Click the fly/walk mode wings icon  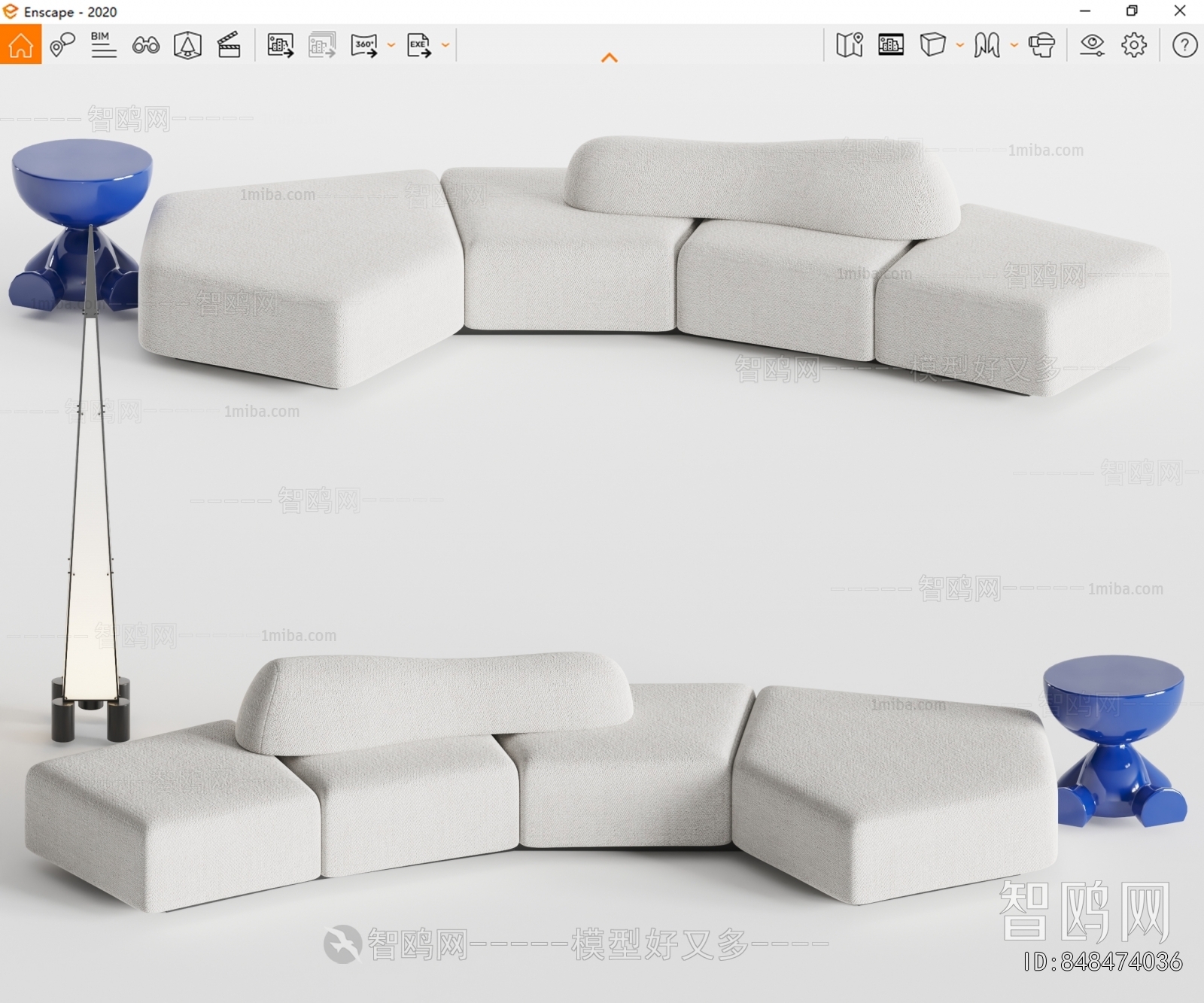click(x=987, y=45)
